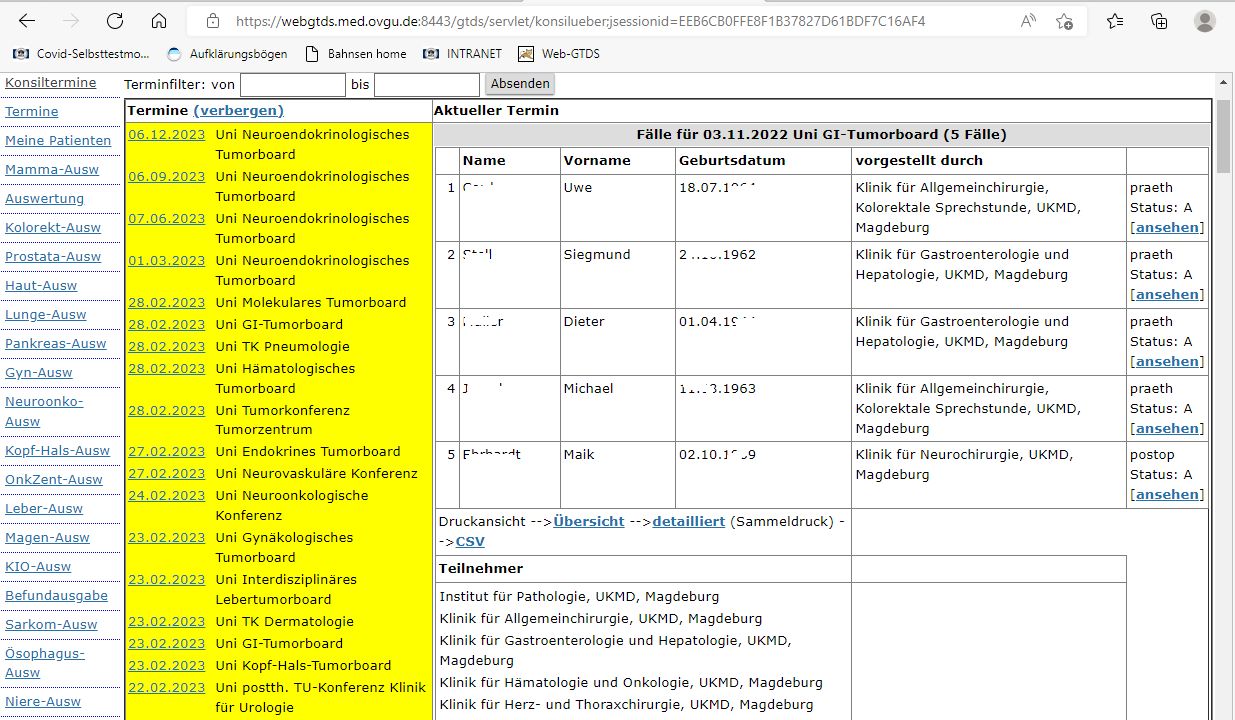Open Befundausgabe in the side menu

coord(56,596)
